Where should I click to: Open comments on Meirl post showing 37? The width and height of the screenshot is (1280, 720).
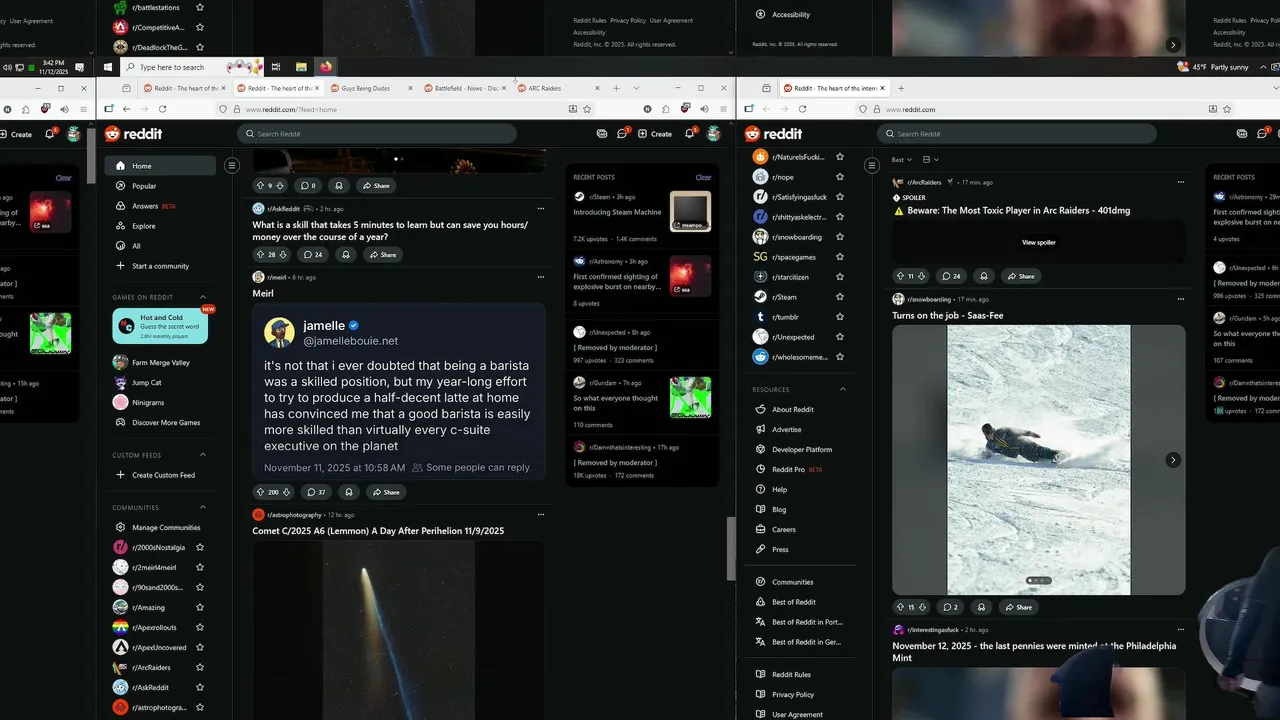coord(316,492)
